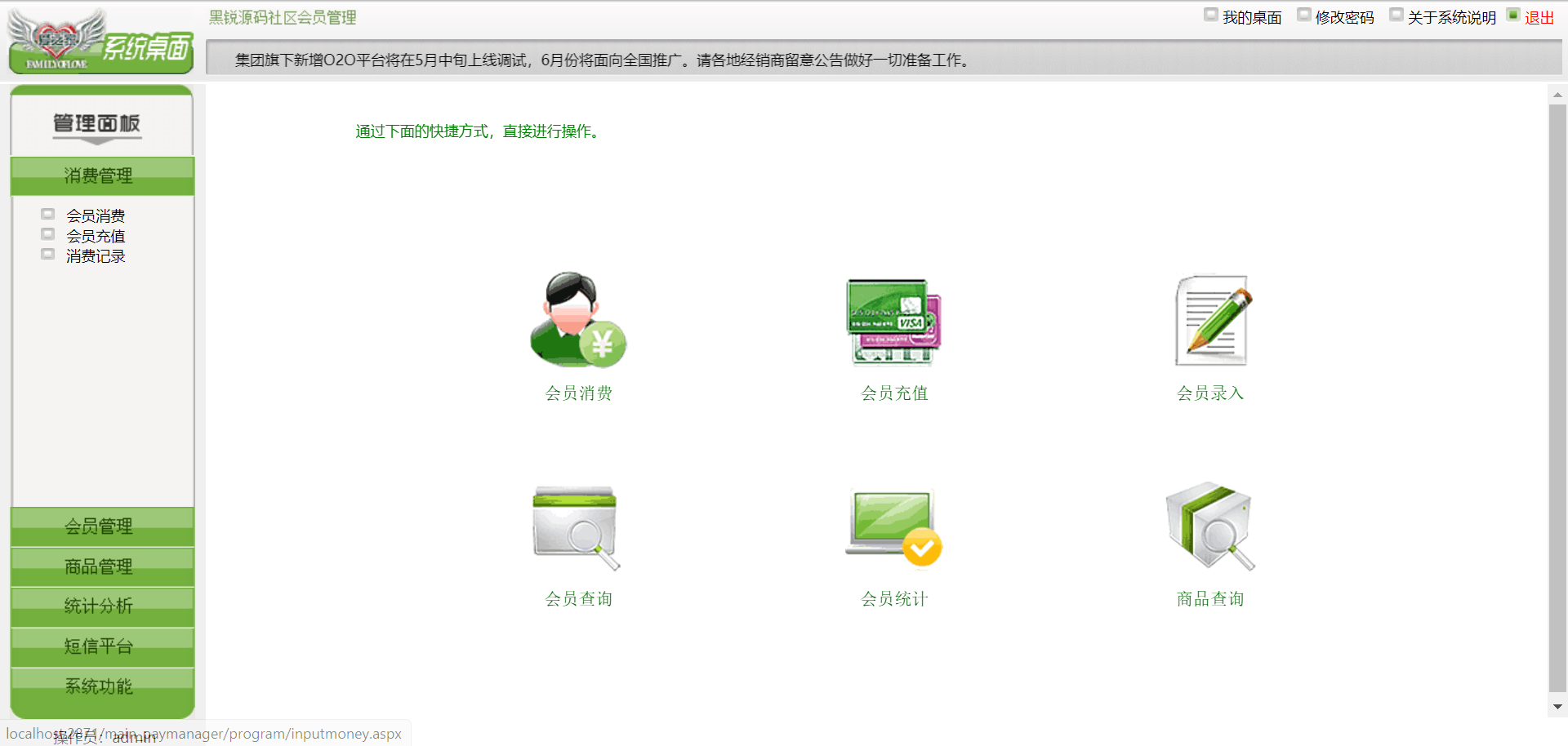Expand the 商品管理 sidebar section

(102, 566)
